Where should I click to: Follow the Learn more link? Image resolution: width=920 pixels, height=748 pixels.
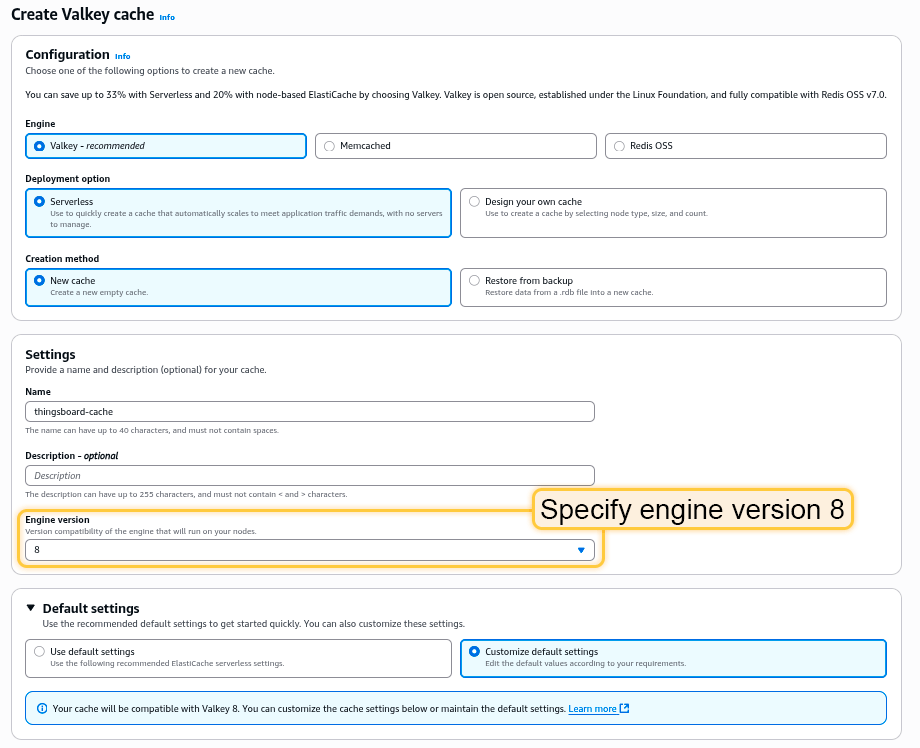pyautogui.click(x=592, y=709)
